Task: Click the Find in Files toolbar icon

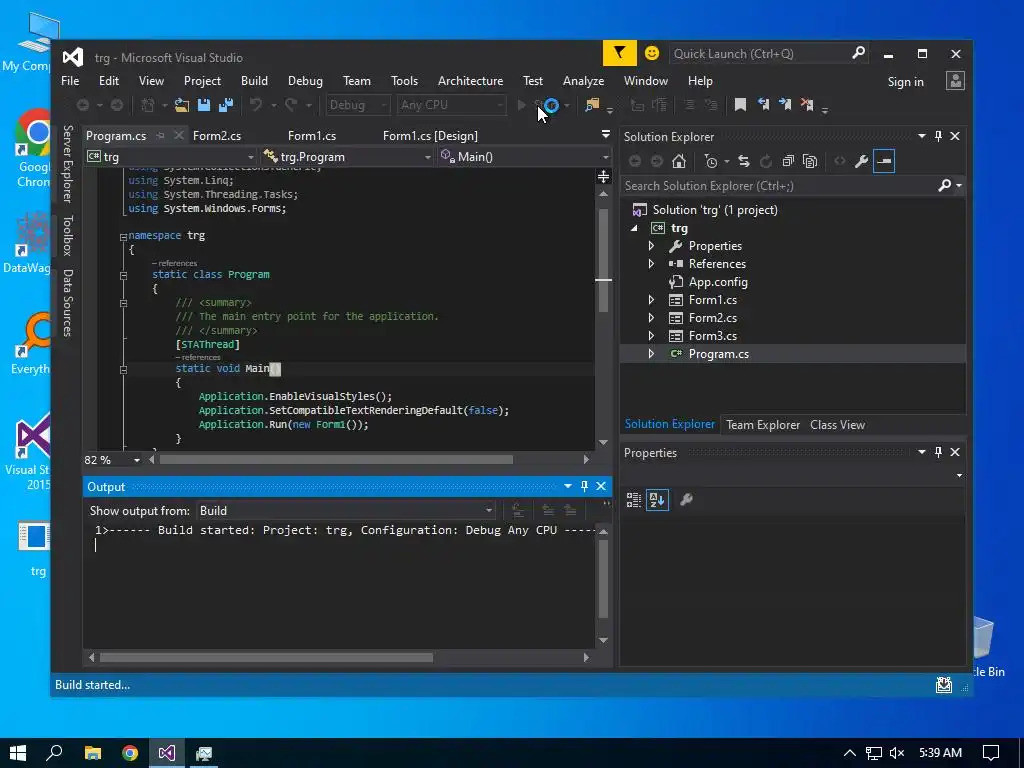Action: point(592,105)
